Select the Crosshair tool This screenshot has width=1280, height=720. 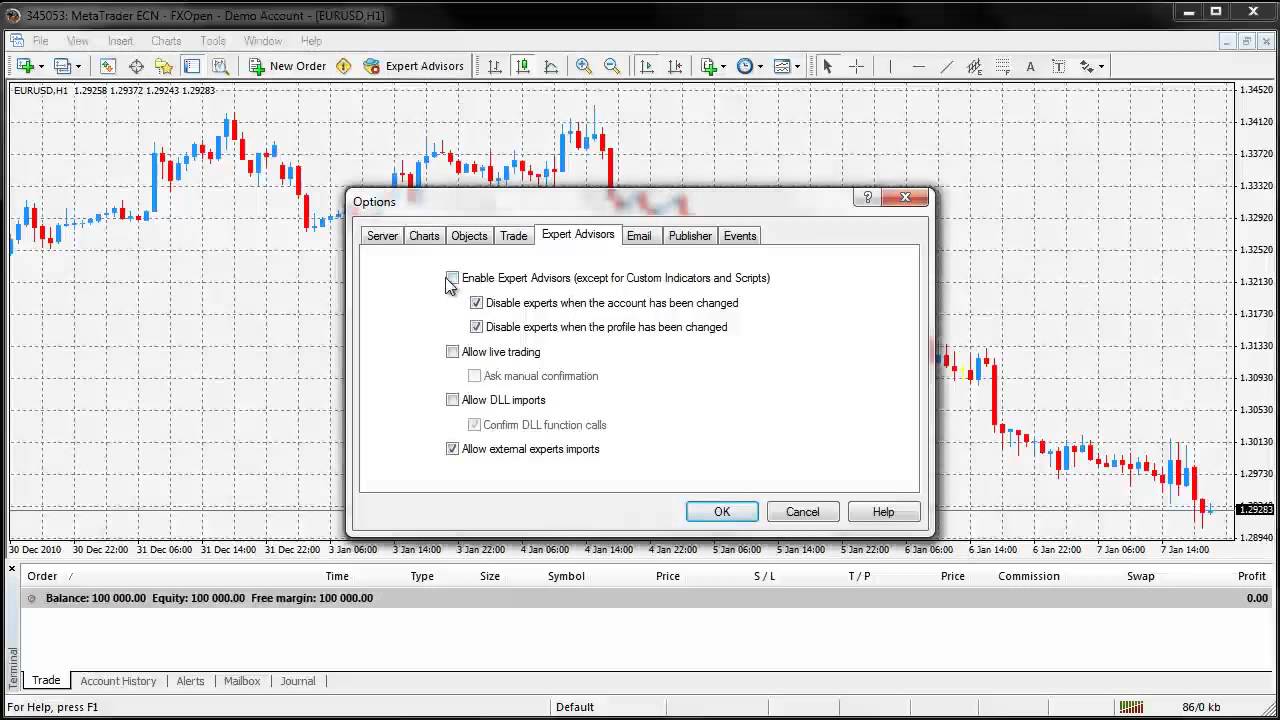tap(856, 66)
